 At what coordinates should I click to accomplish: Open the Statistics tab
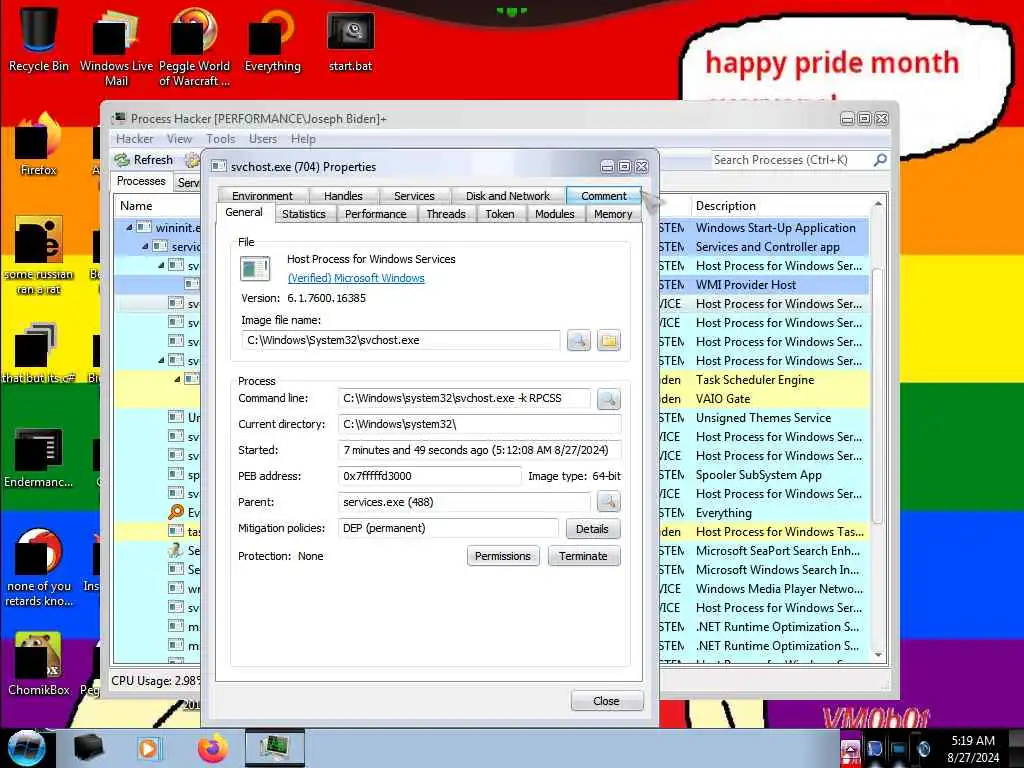[x=304, y=214]
